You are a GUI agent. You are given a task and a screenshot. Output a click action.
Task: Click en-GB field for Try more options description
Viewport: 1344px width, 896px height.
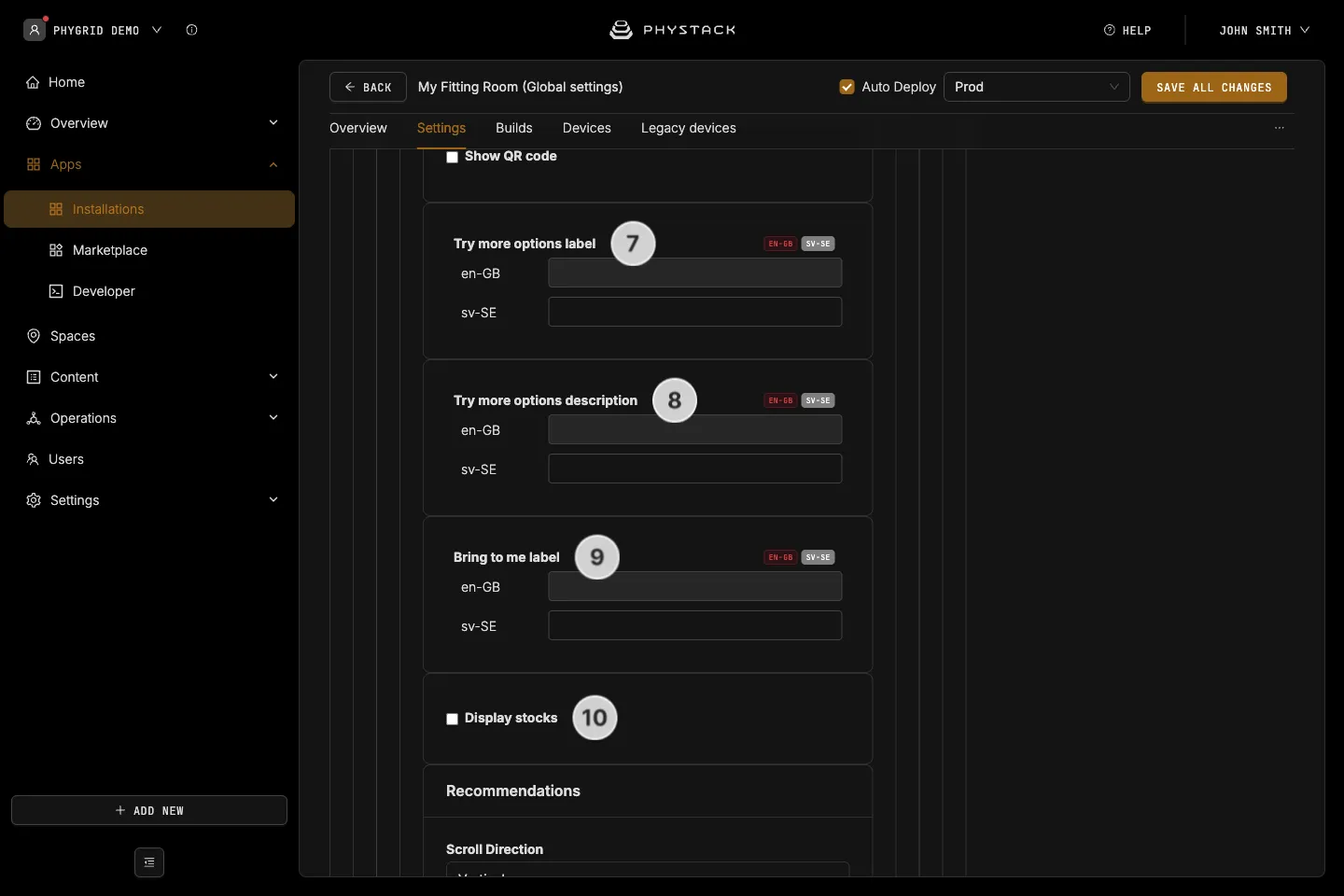click(x=695, y=429)
